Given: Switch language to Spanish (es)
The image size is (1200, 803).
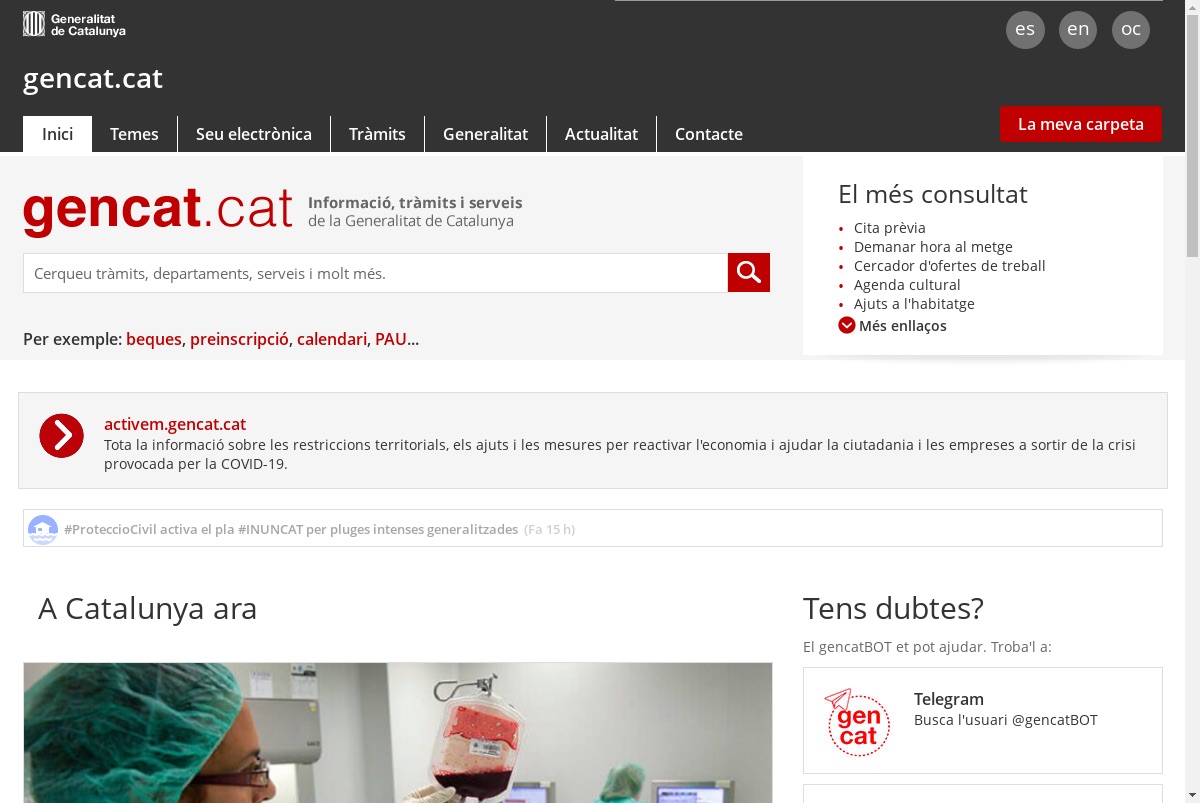Looking at the screenshot, I should click(x=1025, y=29).
